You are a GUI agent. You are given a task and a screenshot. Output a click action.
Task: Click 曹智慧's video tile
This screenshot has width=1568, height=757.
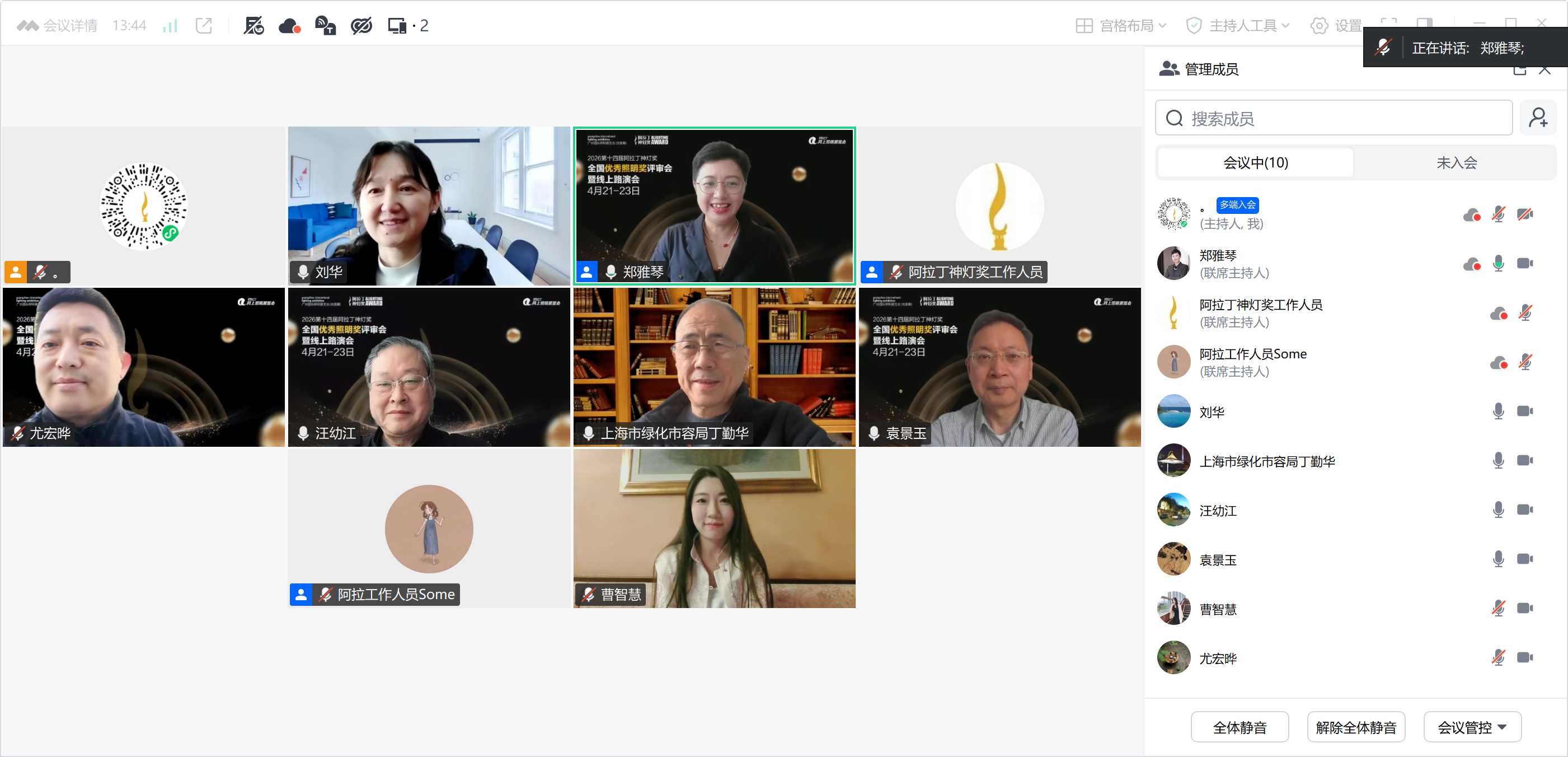click(714, 528)
